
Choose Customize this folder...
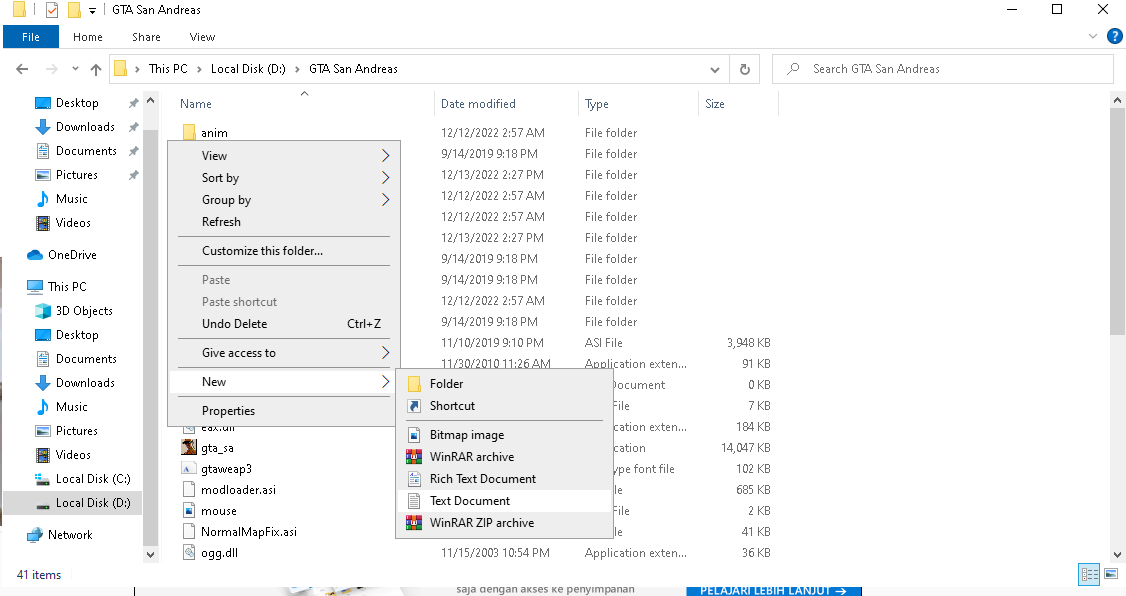click(284, 251)
